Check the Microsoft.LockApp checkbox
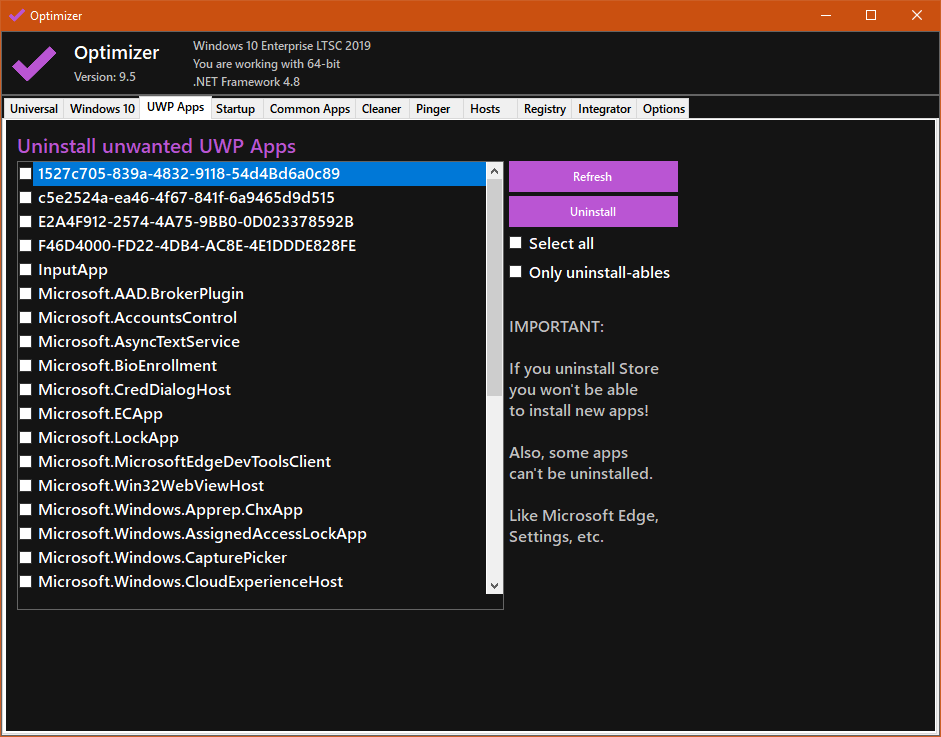 click(27, 438)
